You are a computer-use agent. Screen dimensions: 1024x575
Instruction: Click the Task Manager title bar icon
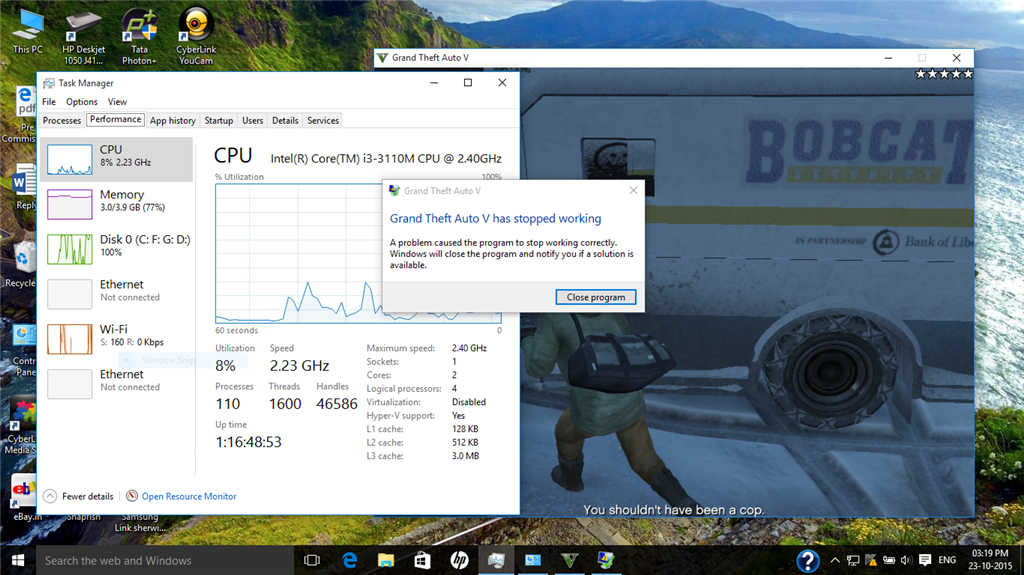coord(48,83)
